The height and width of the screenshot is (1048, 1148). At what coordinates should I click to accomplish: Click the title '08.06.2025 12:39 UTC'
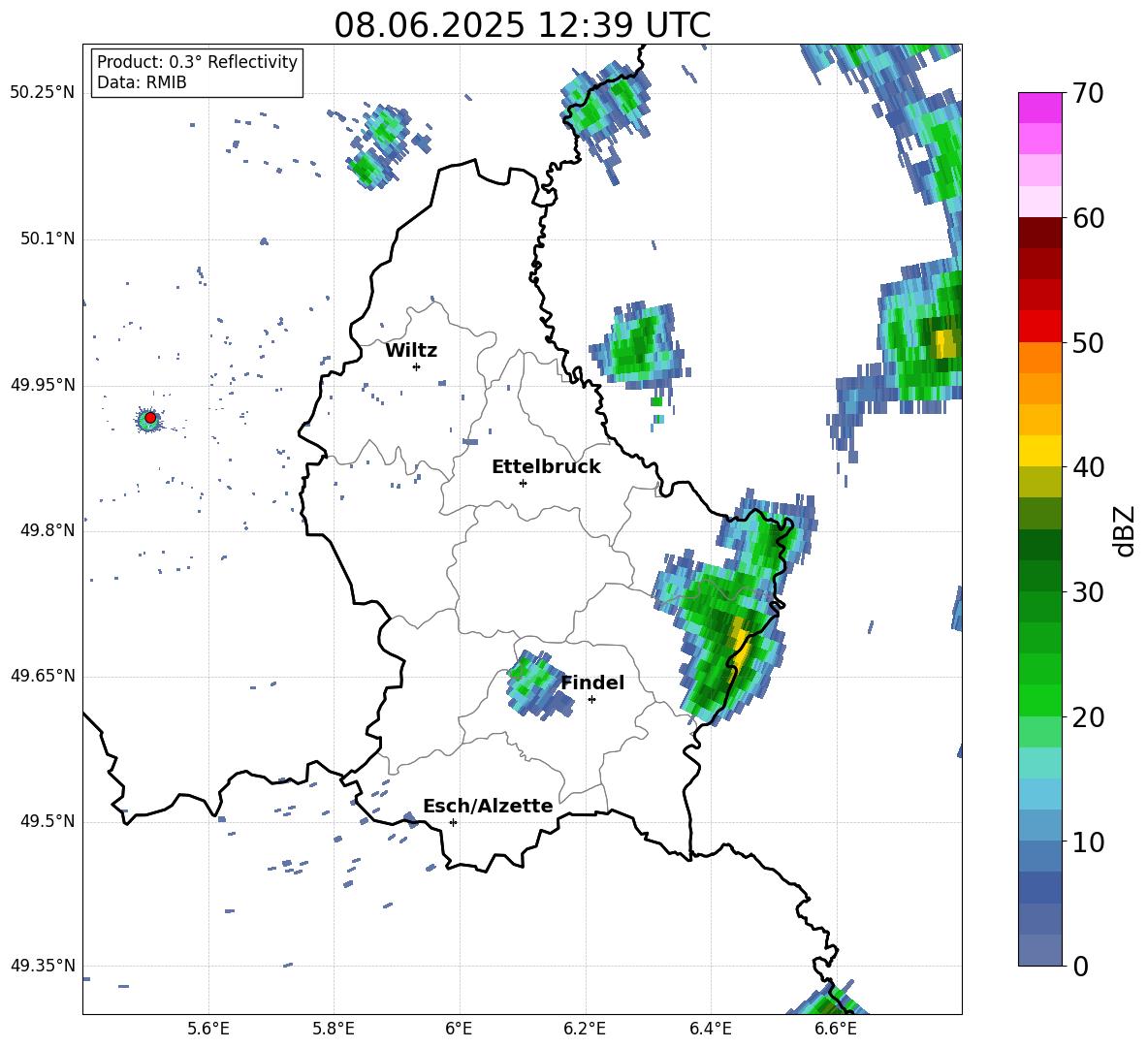[x=522, y=25]
